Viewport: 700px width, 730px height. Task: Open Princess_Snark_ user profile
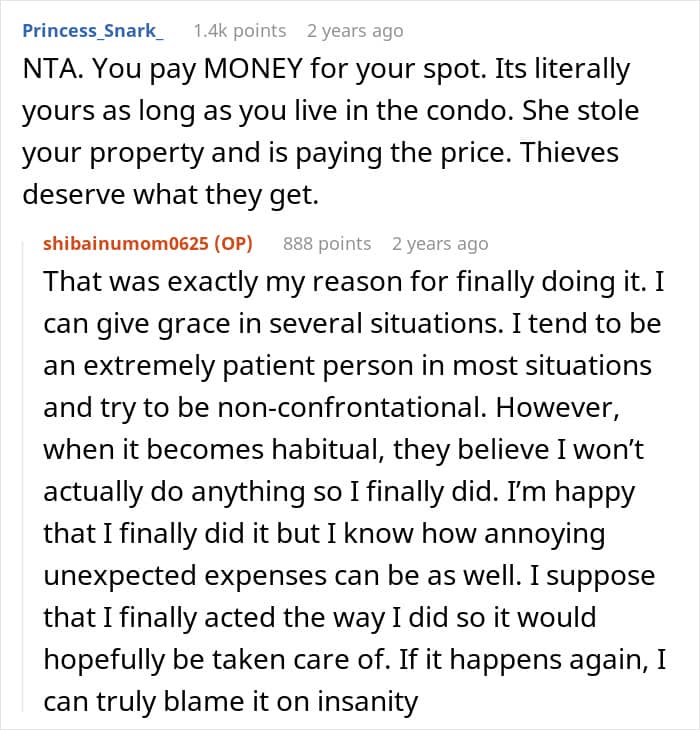click(92, 31)
